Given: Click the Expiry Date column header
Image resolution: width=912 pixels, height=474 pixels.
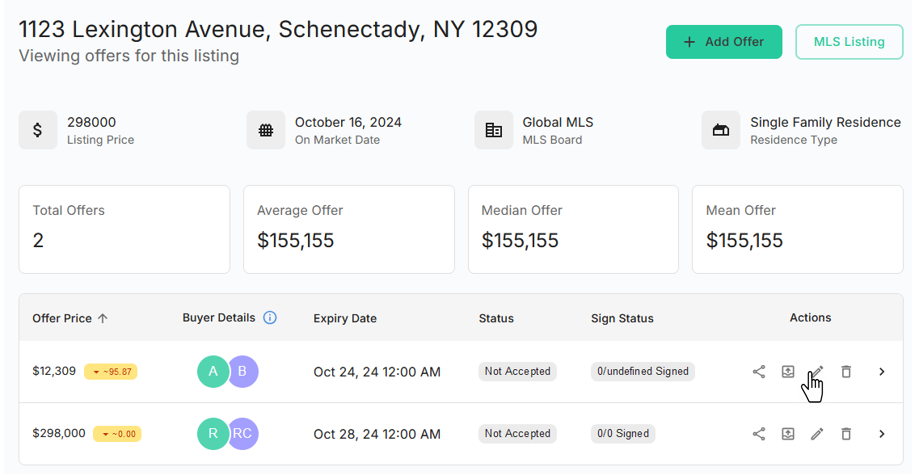Looking at the screenshot, I should click(345, 319).
